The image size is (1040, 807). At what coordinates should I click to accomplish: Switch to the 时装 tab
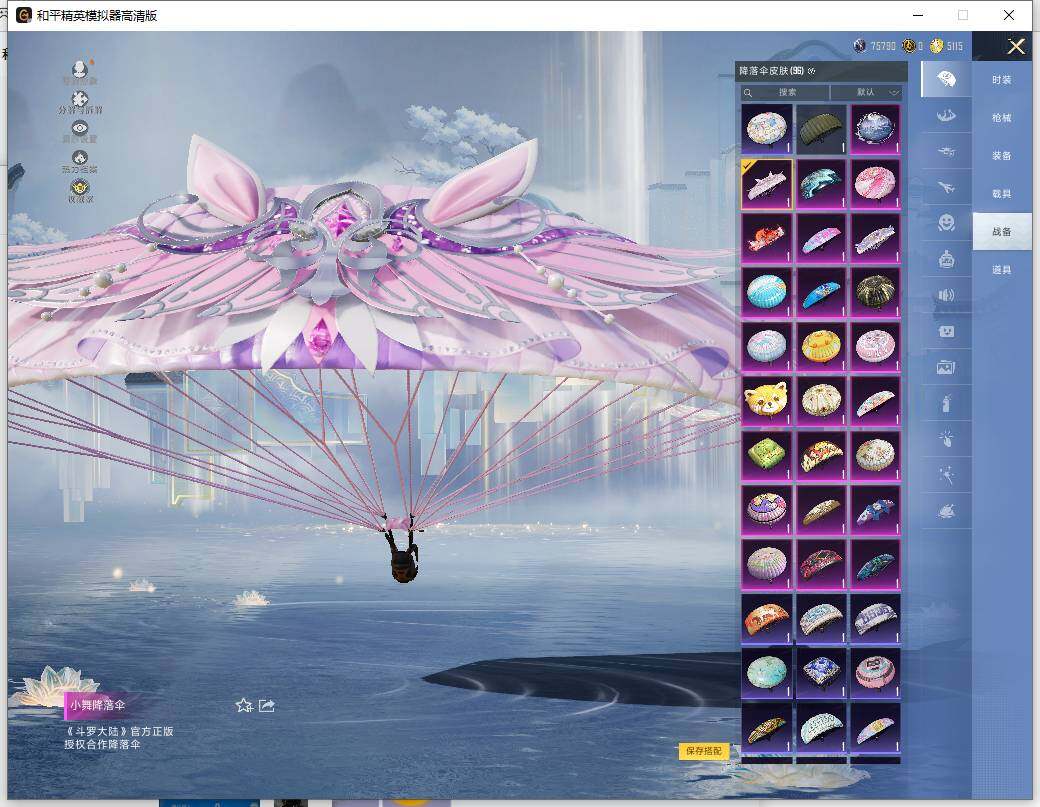[x=1002, y=80]
